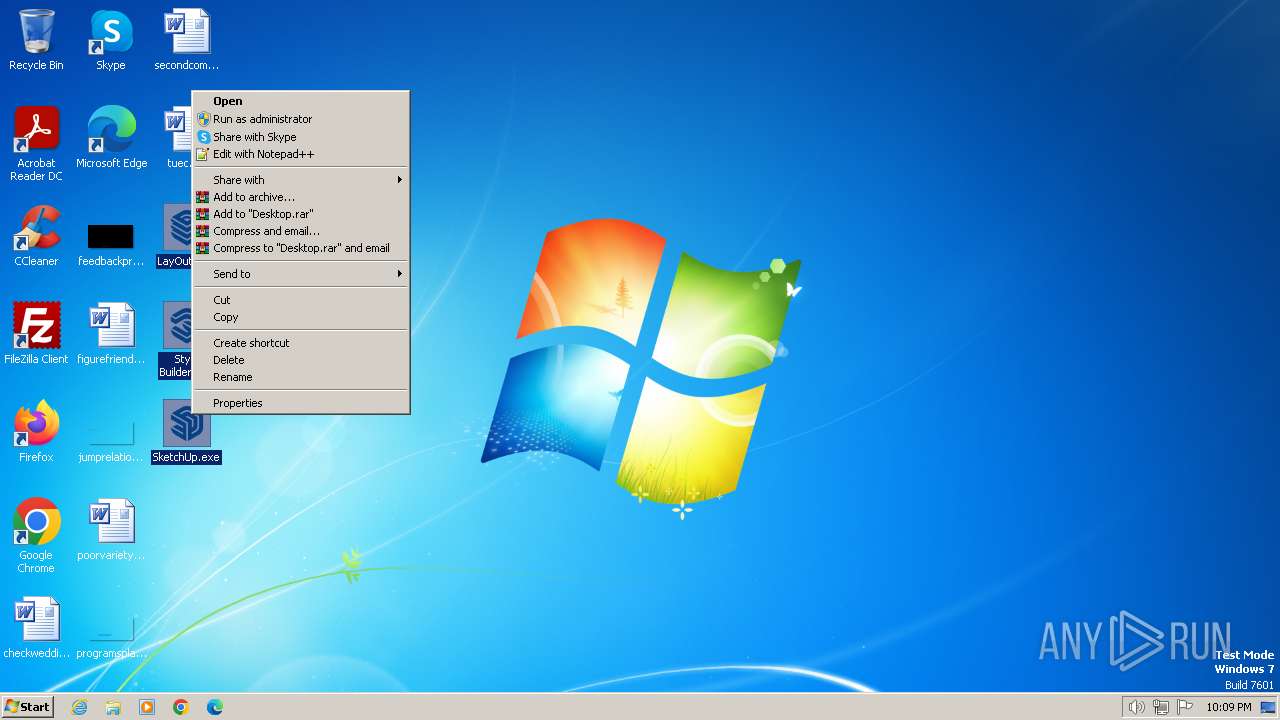
Task: Select the secondcom... Word document icon
Action: (186, 41)
